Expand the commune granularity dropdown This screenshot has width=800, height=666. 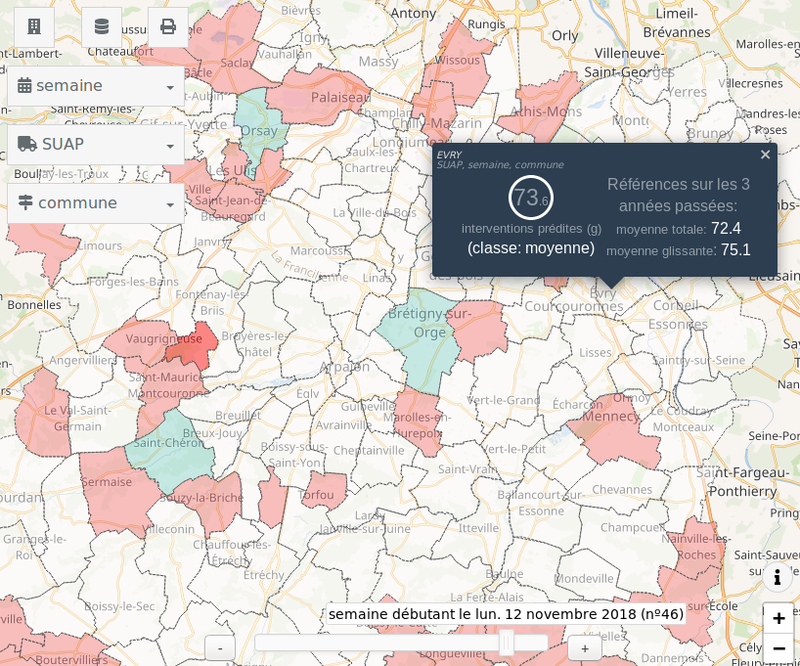[96, 203]
